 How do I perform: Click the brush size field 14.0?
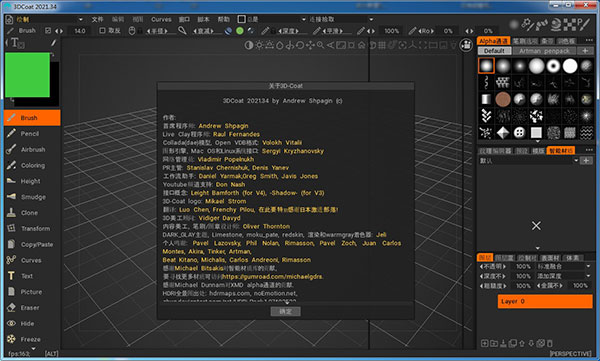80,31
